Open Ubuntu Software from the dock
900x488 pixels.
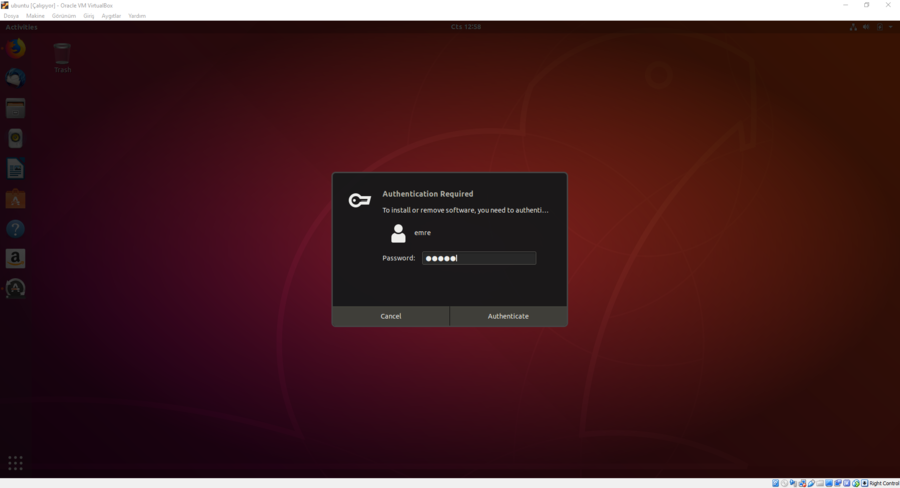click(15, 199)
